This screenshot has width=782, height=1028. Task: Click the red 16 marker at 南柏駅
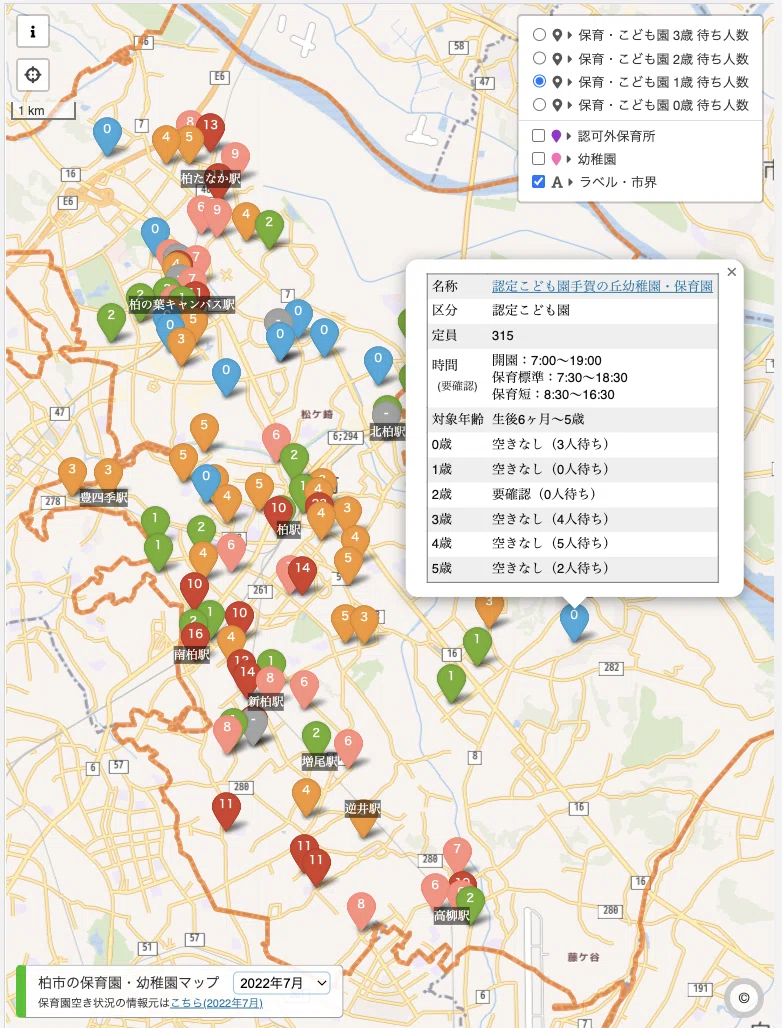(x=195, y=636)
